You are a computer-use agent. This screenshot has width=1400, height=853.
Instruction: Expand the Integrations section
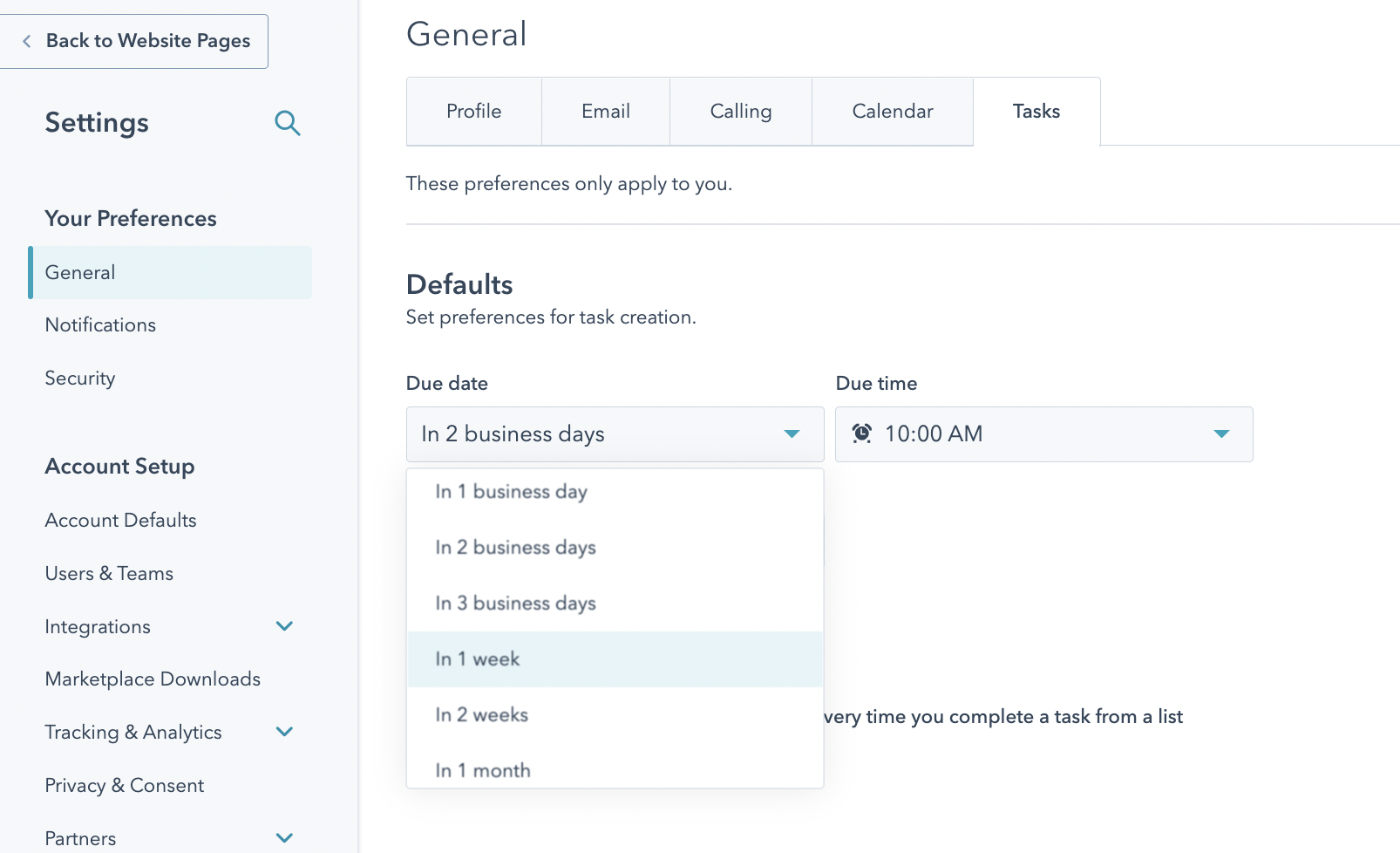284,626
